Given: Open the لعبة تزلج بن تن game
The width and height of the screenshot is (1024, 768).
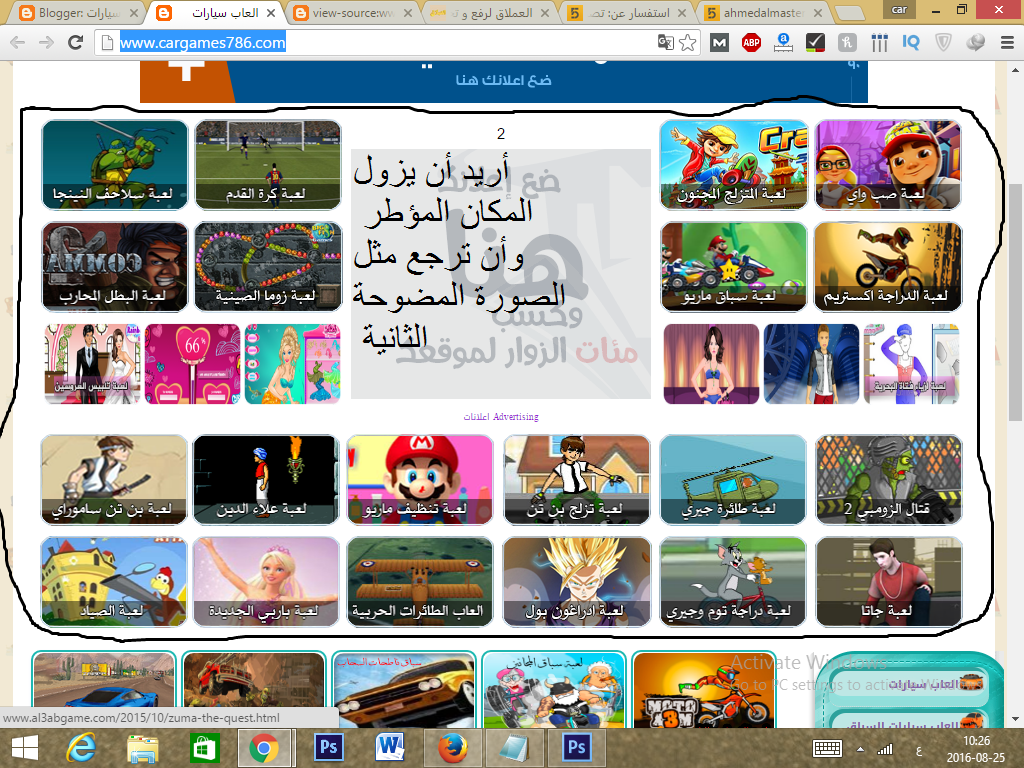Looking at the screenshot, I should click(x=577, y=480).
